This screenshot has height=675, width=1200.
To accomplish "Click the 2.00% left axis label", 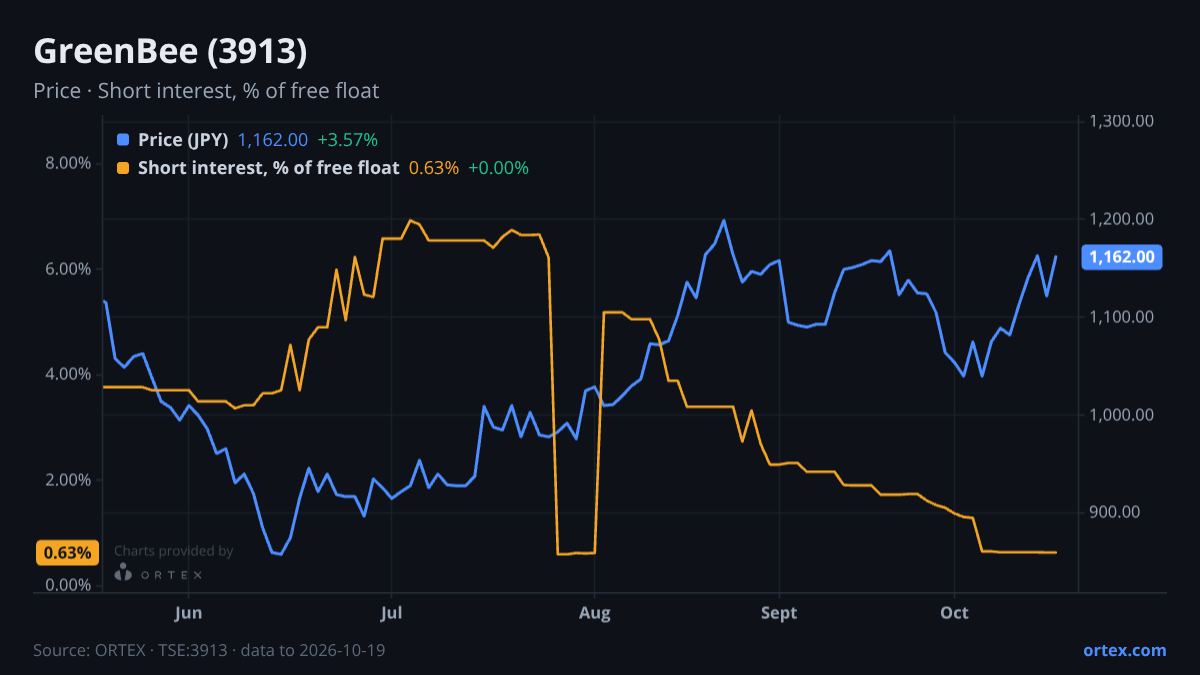I will (68, 479).
